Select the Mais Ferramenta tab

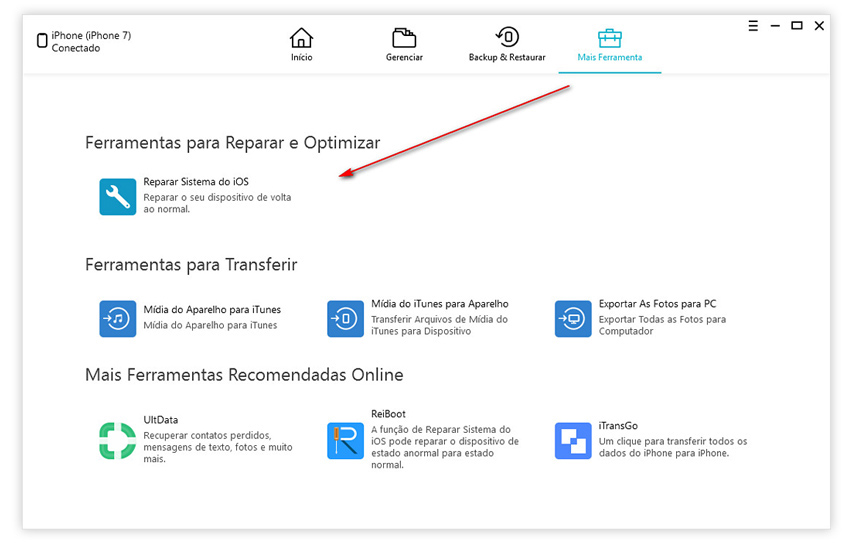610,45
